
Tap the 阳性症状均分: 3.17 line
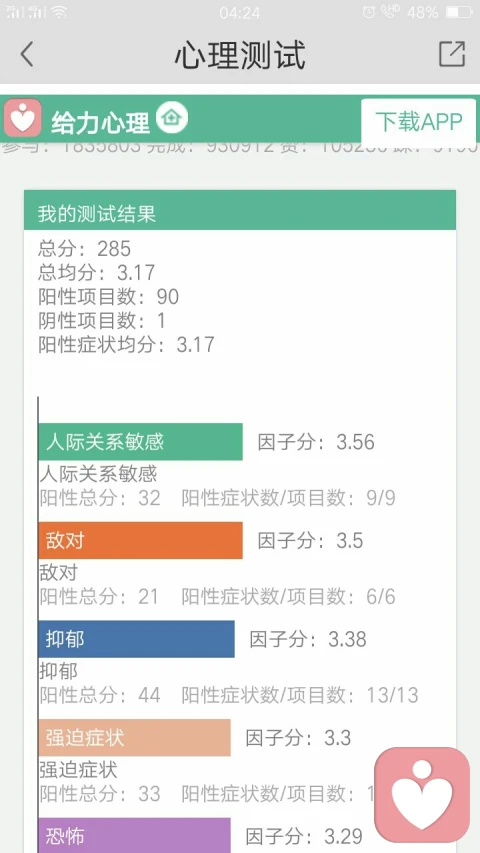126,344
